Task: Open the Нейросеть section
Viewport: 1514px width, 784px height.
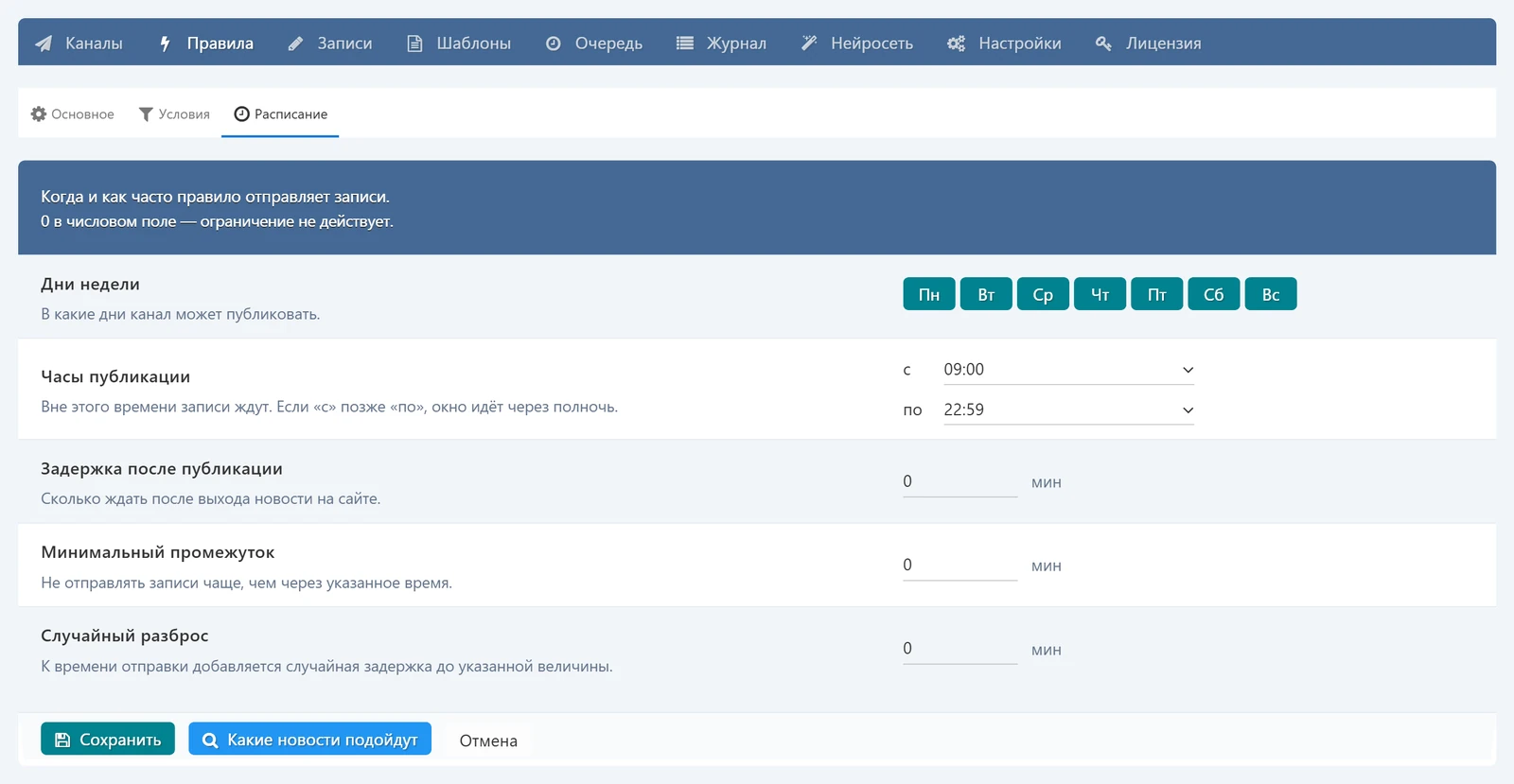Action: [857, 44]
